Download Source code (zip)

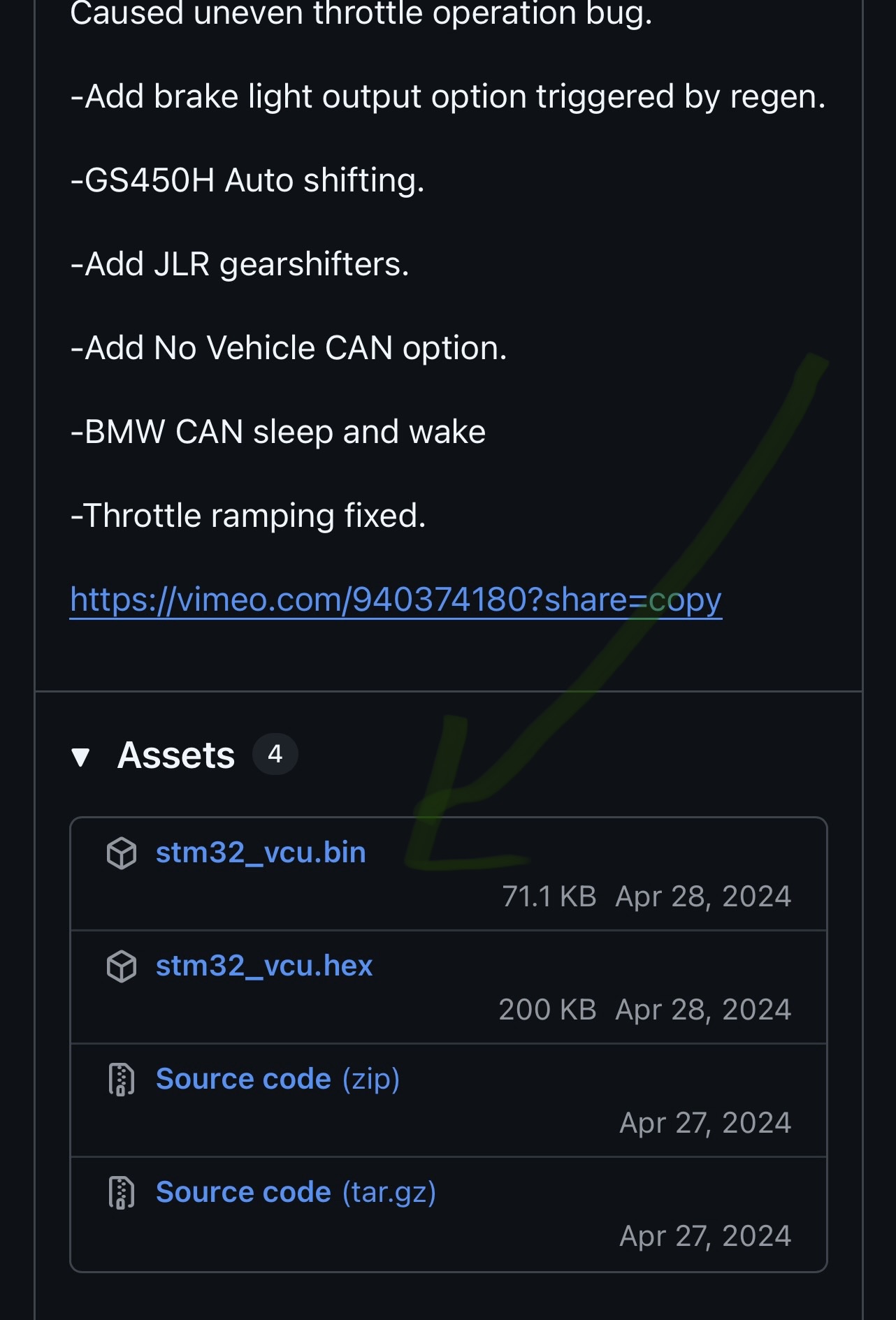point(277,1079)
